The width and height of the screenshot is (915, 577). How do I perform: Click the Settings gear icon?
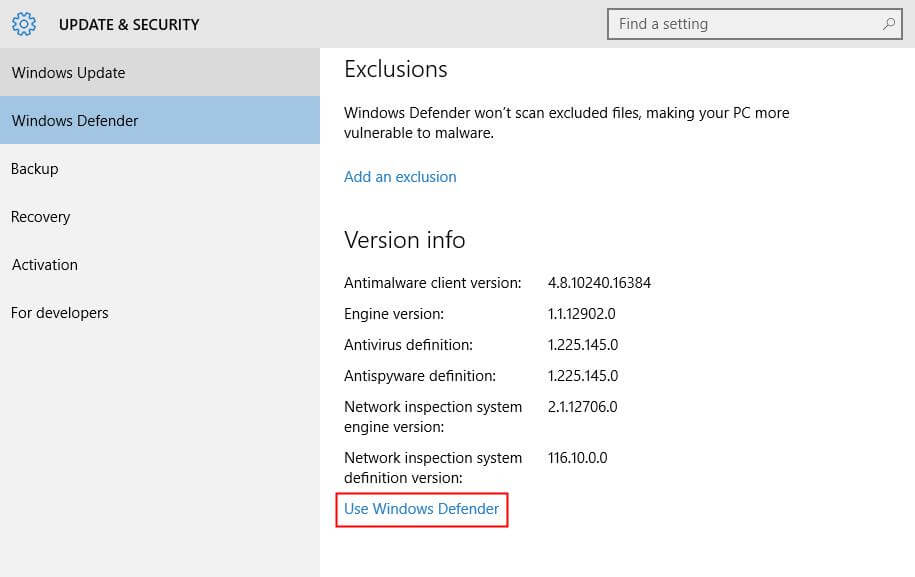pyautogui.click(x=24, y=23)
